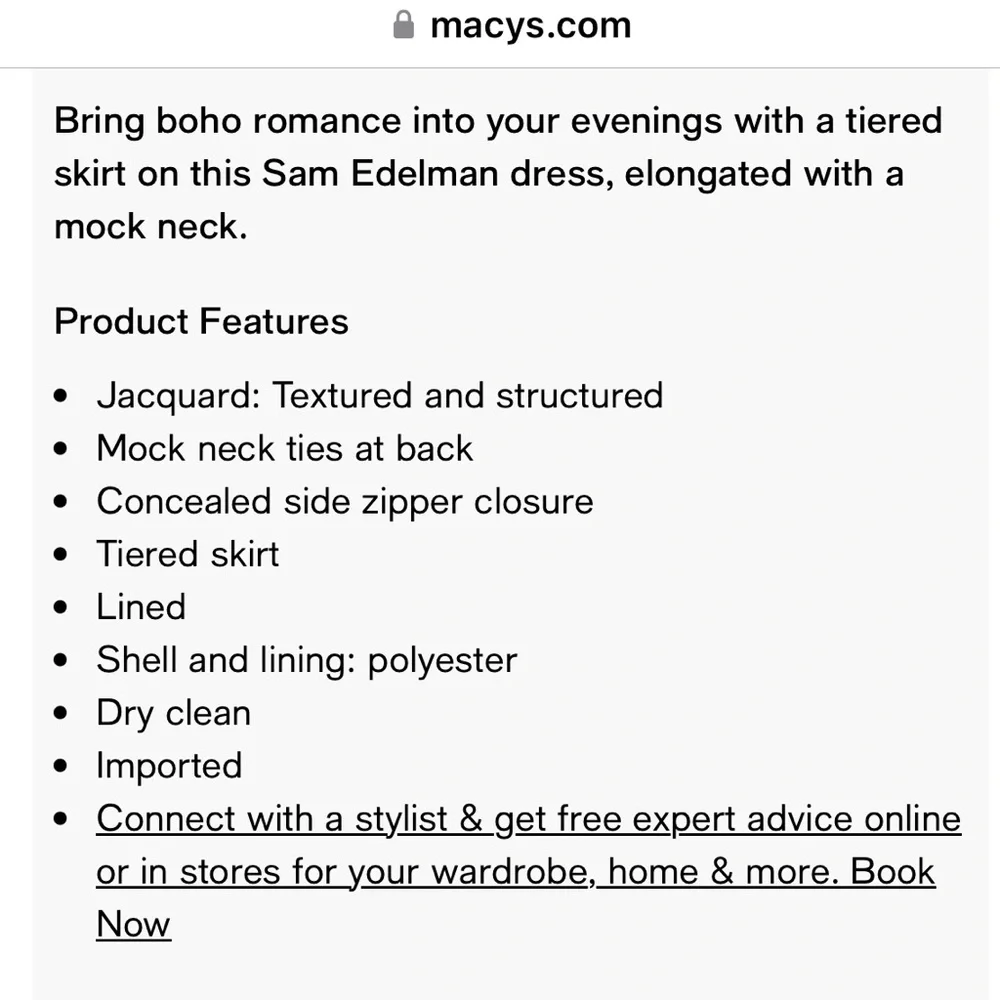This screenshot has width=1000, height=1000.
Task: Click the Jacquard: Textured and structured text
Action: coord(380,395)
